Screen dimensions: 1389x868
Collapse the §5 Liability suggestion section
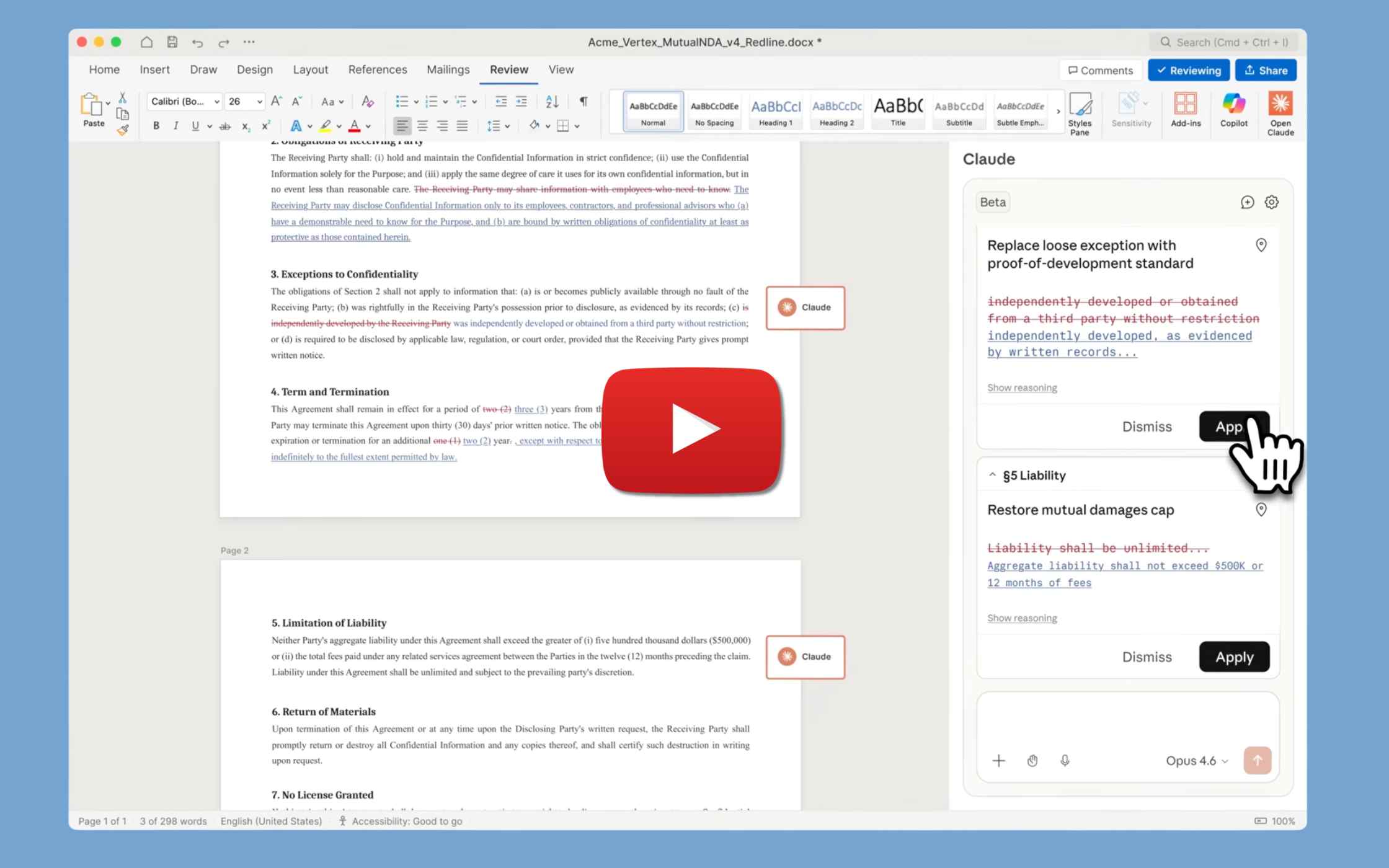[992, 475]
